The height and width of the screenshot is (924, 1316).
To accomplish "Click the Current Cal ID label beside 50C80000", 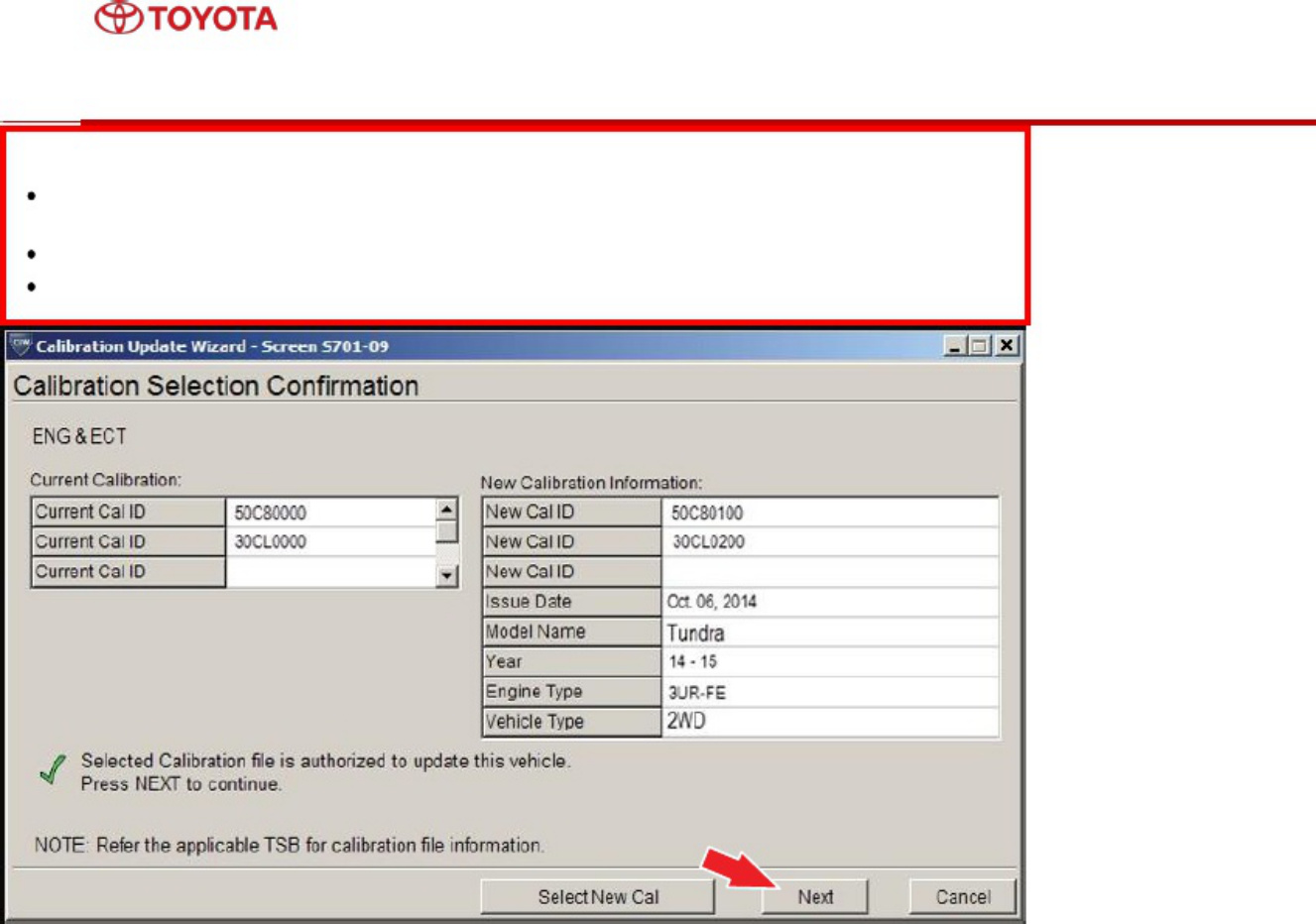I will pyautogui.click(x=129, y=513).
